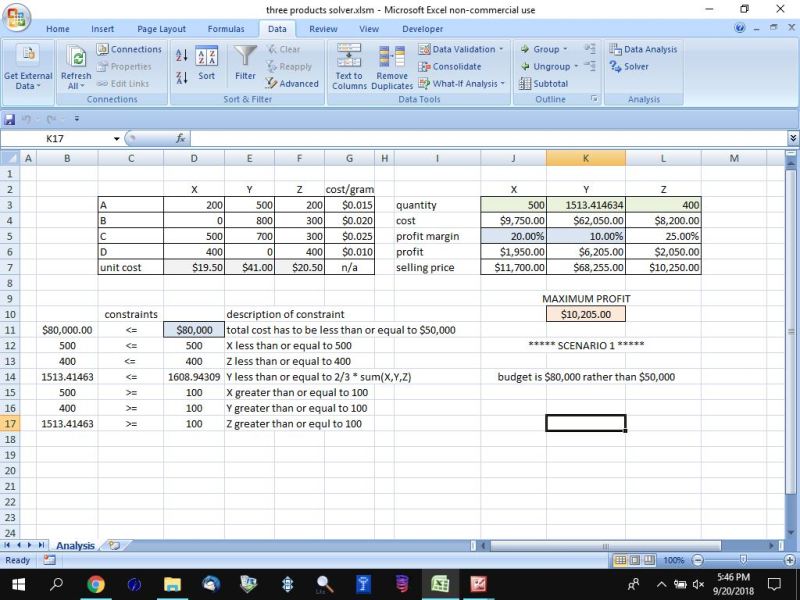Toggle the Filter funnel
The height and width of the screenshot is (600, 800).
coord(245,62)
